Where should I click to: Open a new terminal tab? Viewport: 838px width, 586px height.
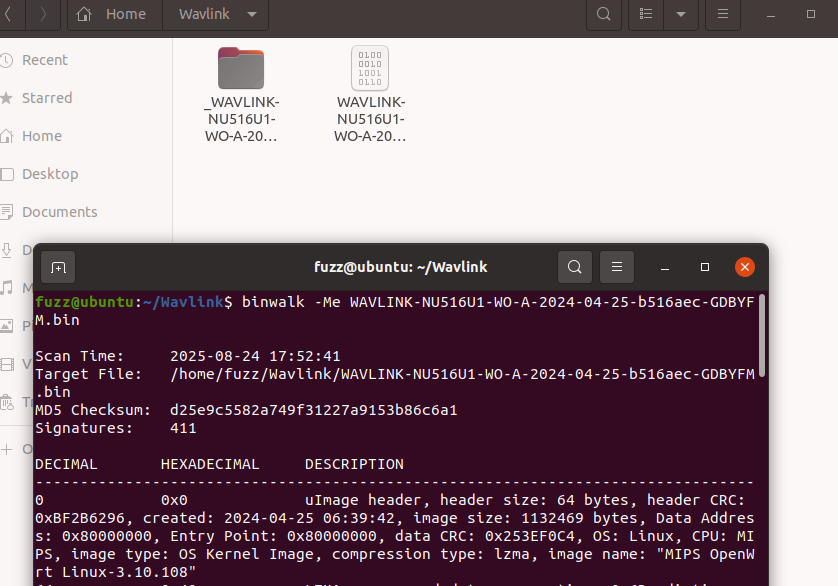58,267
